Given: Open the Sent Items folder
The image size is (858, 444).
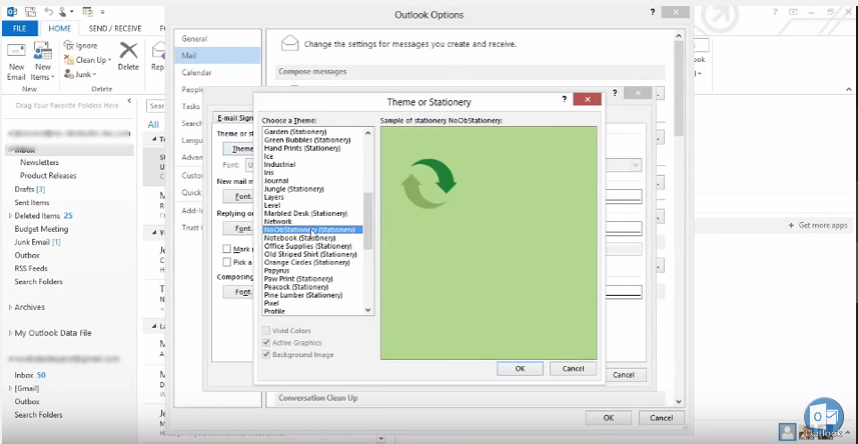Looking at the screenshot, I should (x=32, y=203).
